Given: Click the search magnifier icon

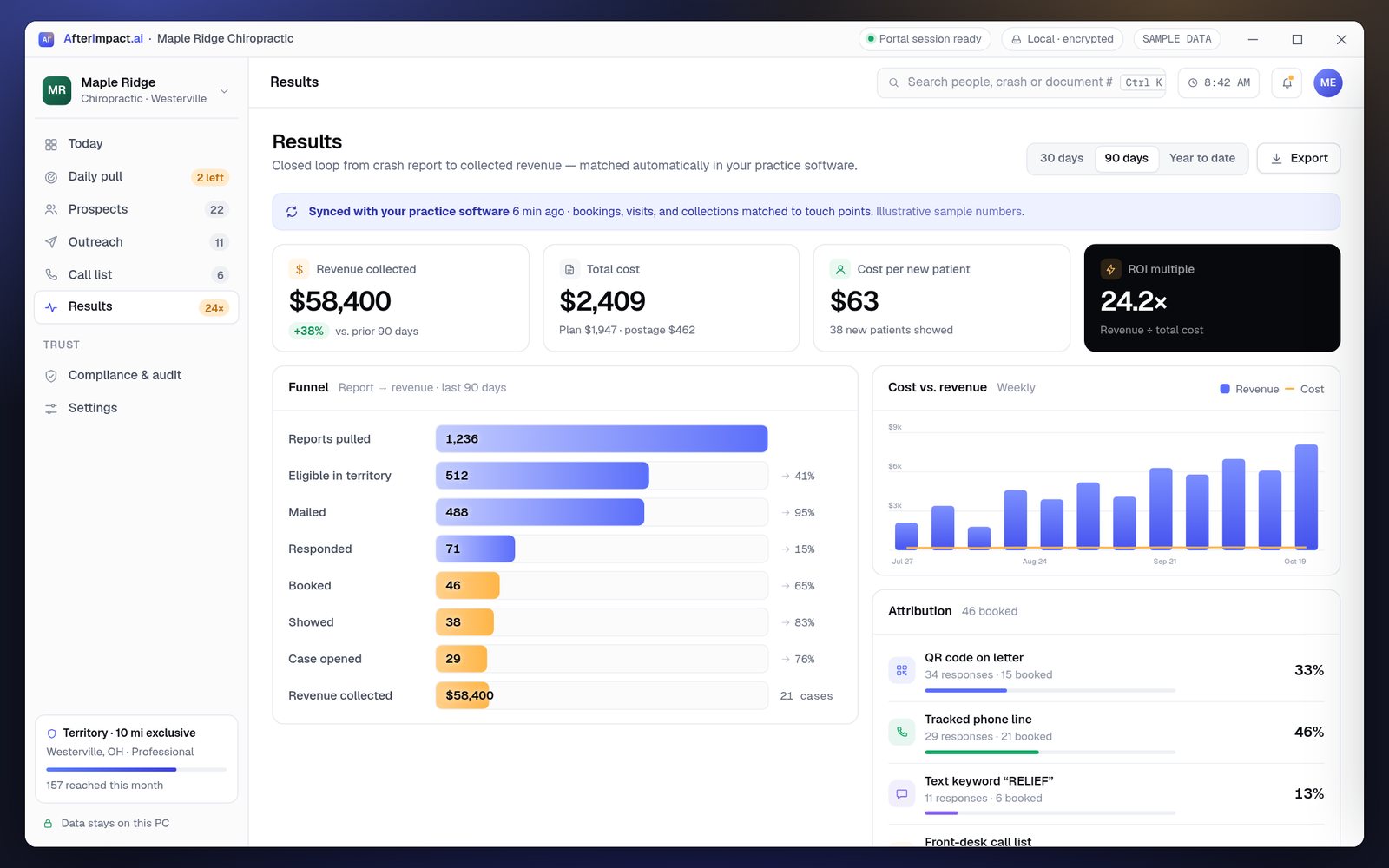Looking at the screenshot, I should coord(893,82).
